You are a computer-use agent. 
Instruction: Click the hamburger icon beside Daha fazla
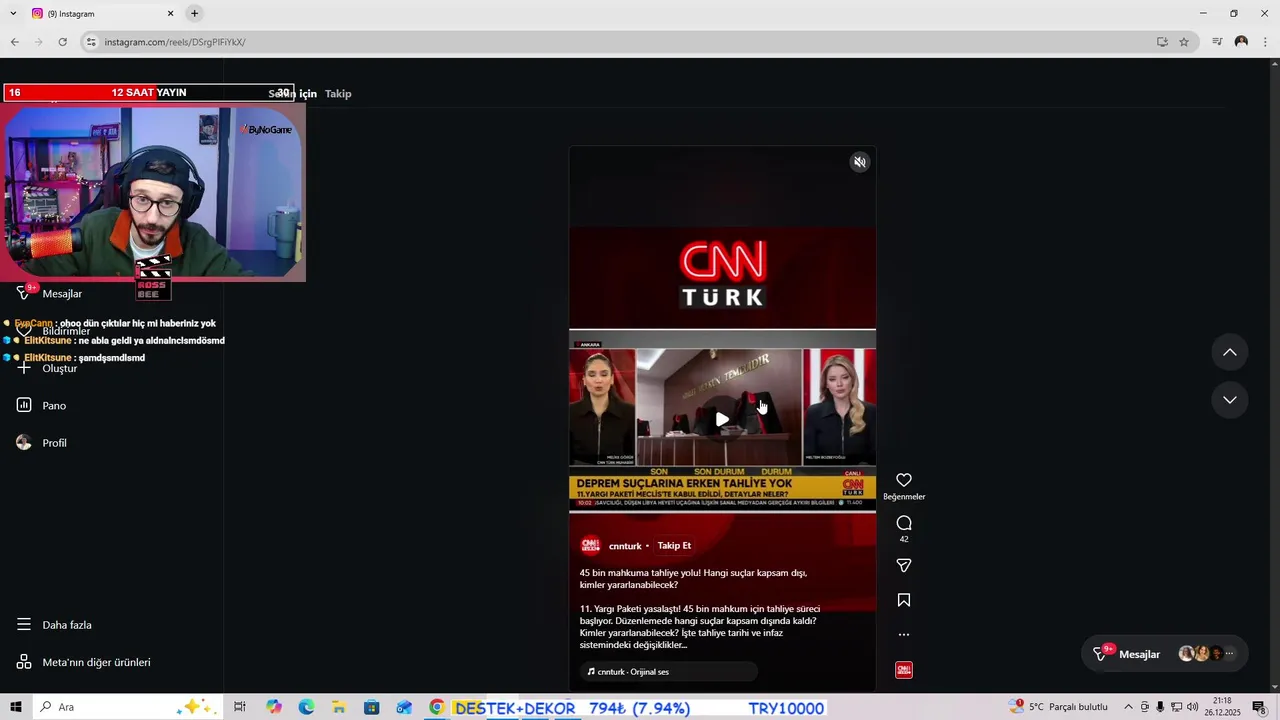click(x=24, y=625)
